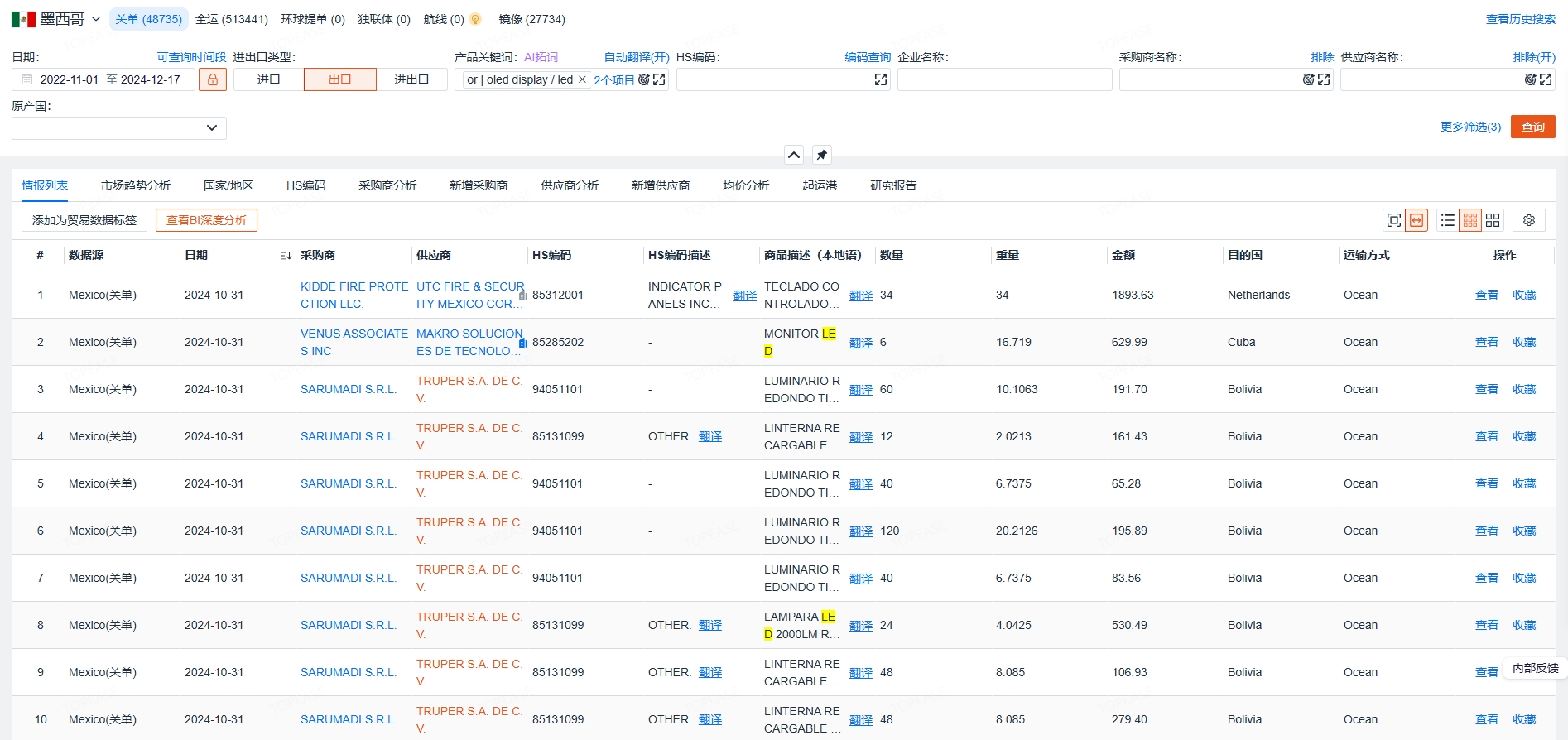Switch to the list view icon
The width and height of the screenshot is (1568, 740).
(x=1447, y=220)
